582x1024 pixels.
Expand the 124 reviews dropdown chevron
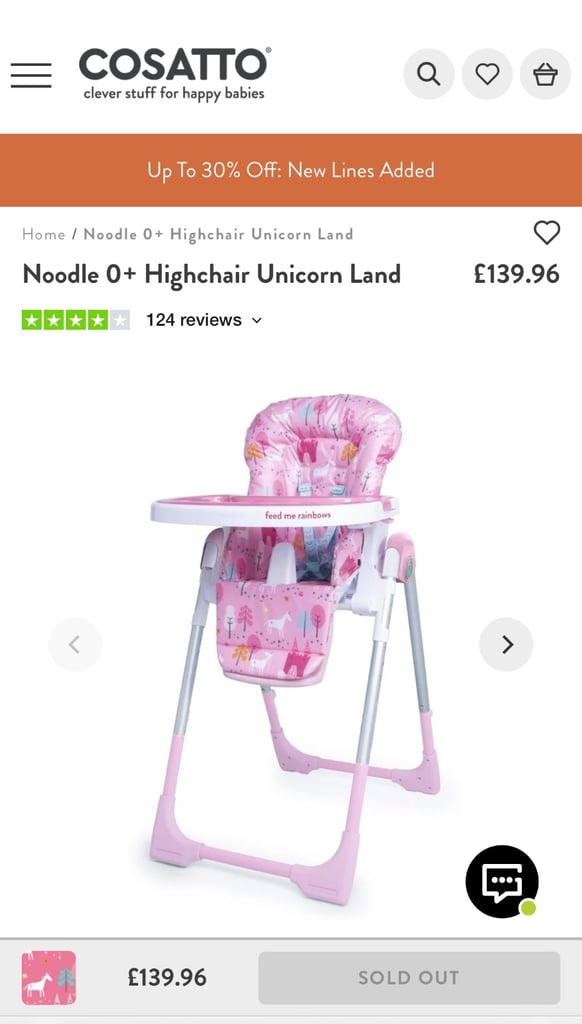pyautogui.click(x=257, y=321)
